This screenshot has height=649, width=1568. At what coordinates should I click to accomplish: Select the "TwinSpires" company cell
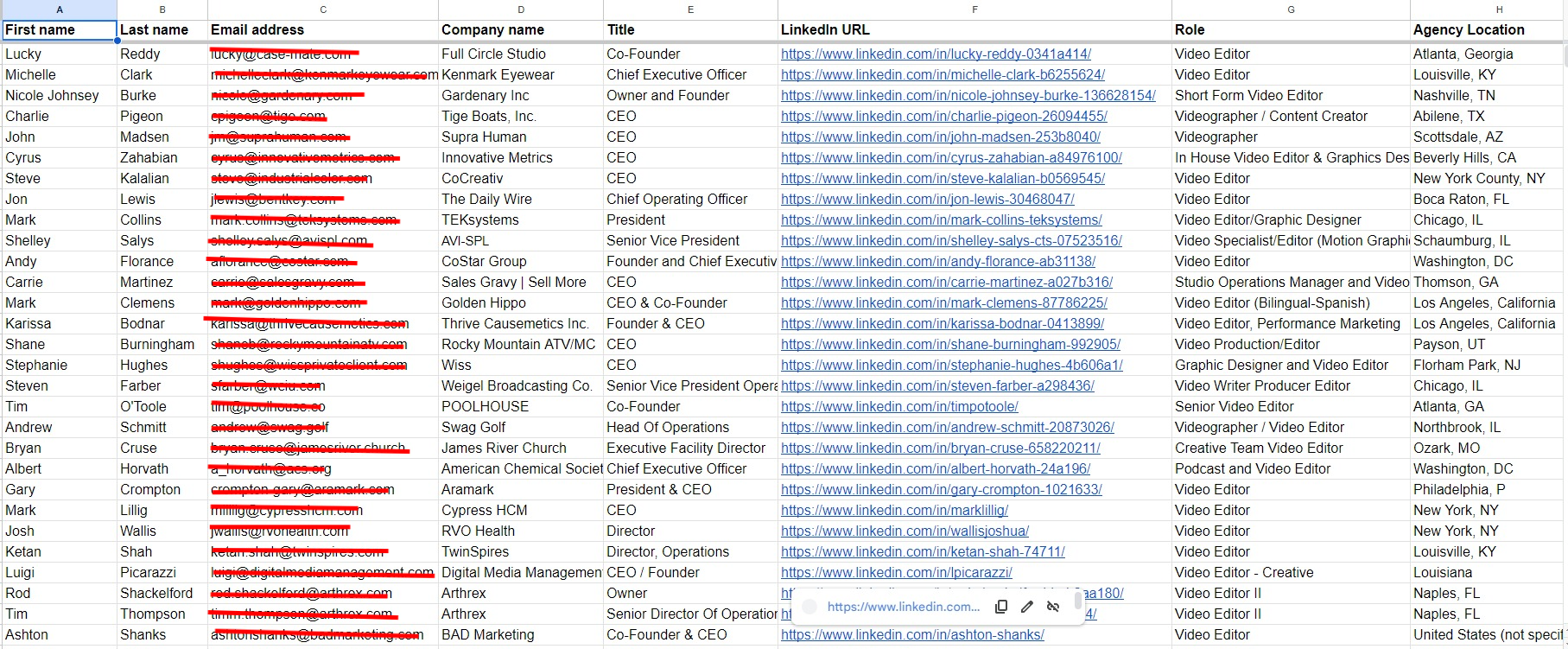pyautogui.click(x=521, y=551)
